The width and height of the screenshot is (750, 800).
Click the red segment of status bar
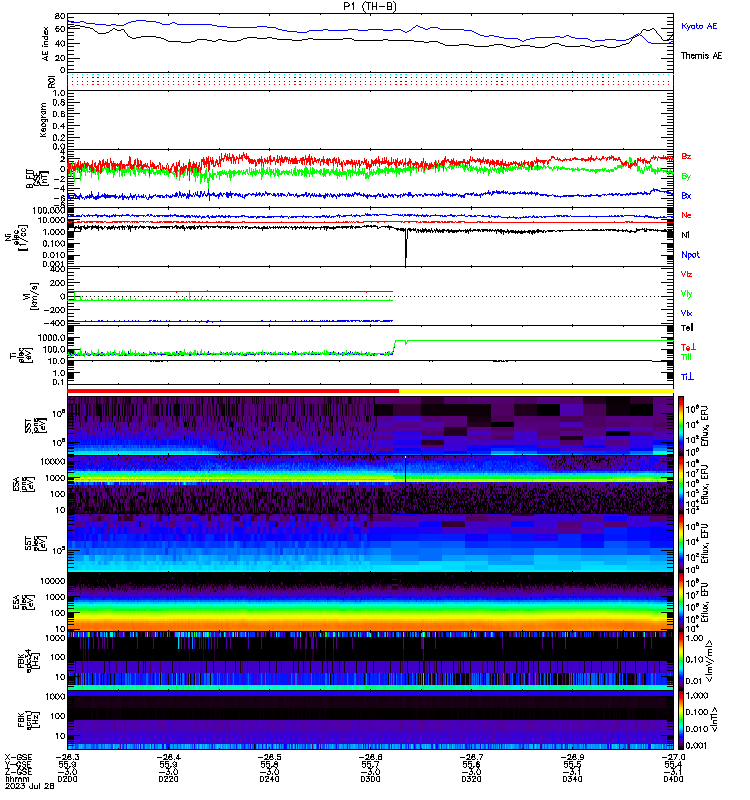(233, 391)
